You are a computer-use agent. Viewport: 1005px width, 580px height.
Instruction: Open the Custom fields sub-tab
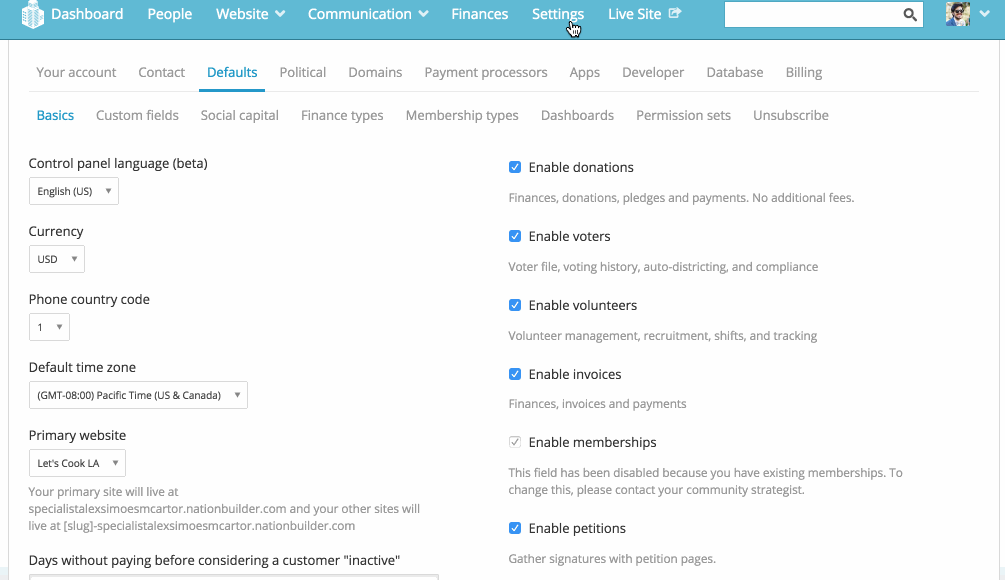[x=137, y=115]
